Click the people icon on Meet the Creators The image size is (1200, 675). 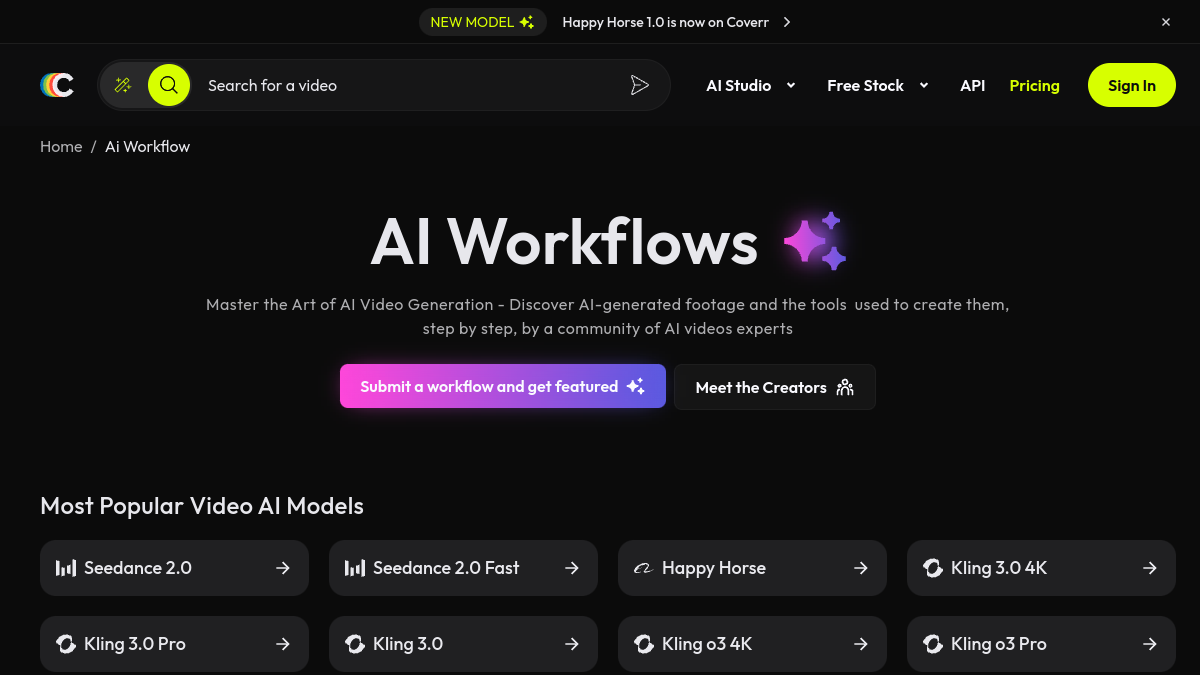click(x=845, y=387)
